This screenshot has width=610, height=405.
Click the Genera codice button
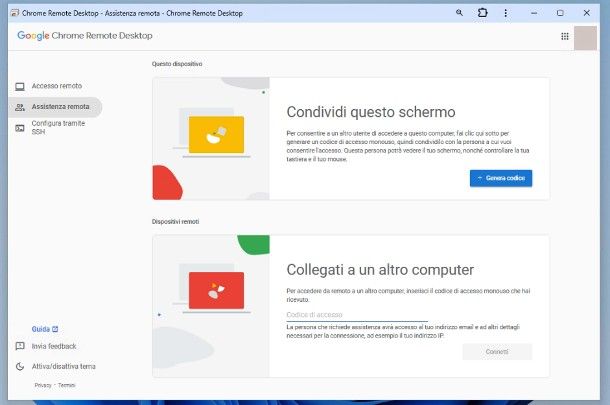(x=501, y=178)
